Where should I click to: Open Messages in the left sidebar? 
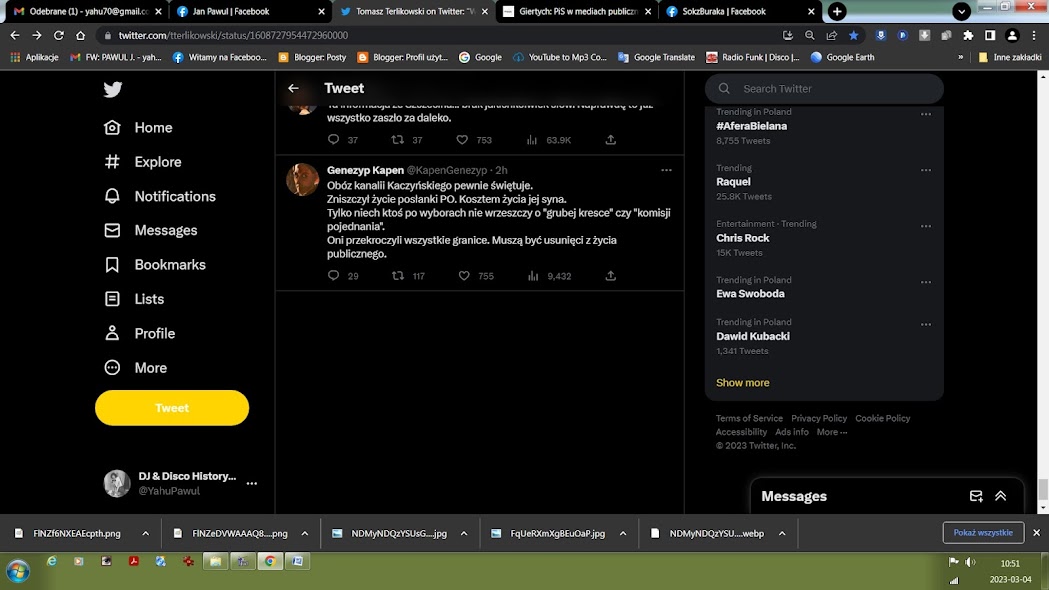click(x=151, y=230)
